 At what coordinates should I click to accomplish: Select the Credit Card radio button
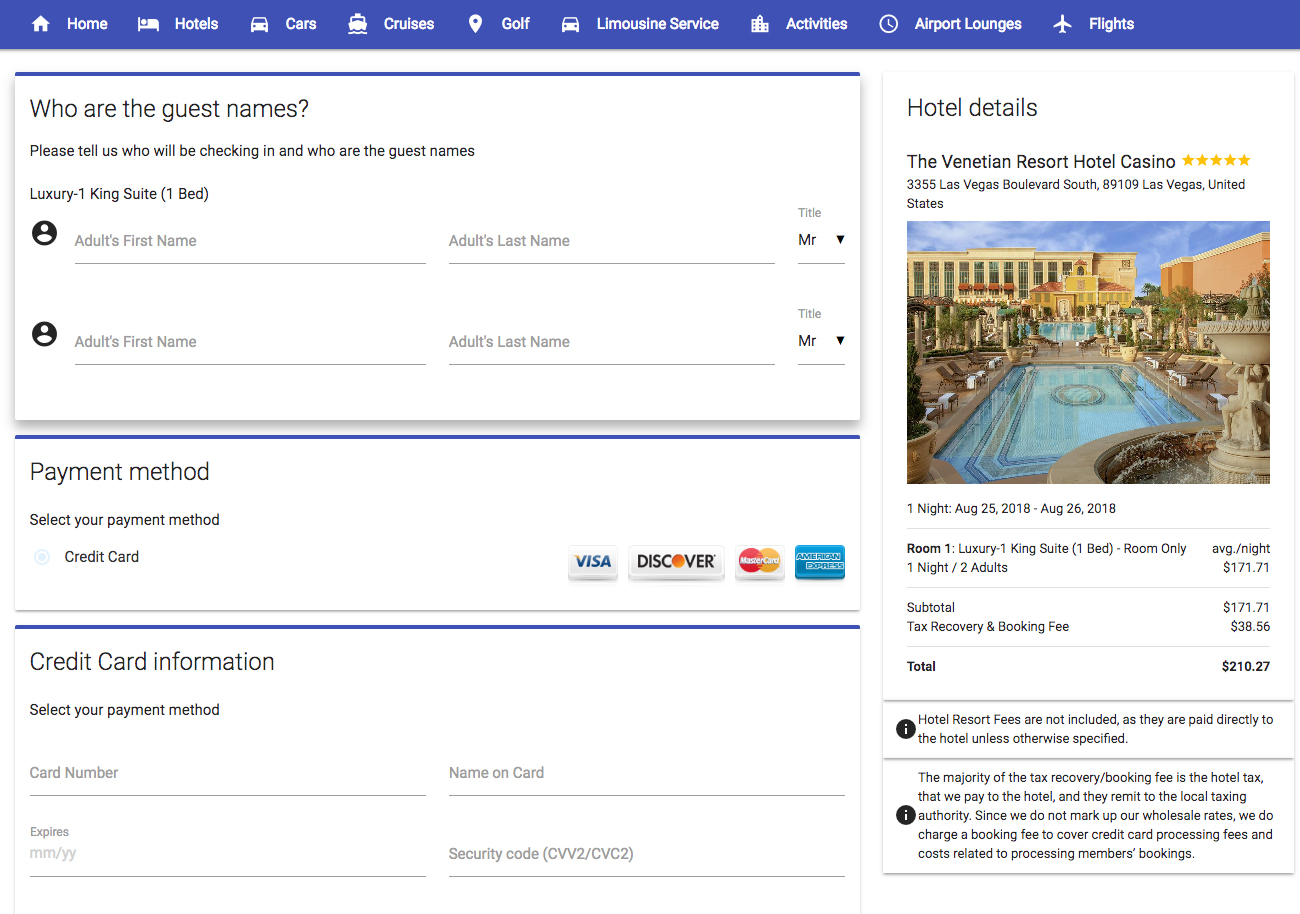tap(42, 557)
